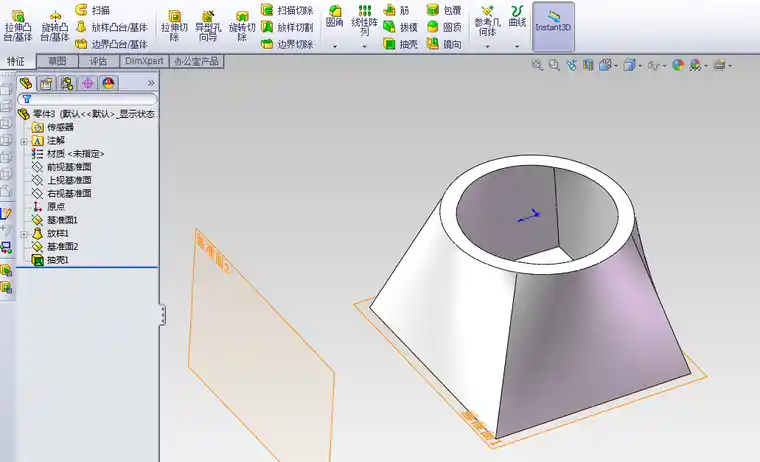
Task: Click the section view icon
Action: 588,65
